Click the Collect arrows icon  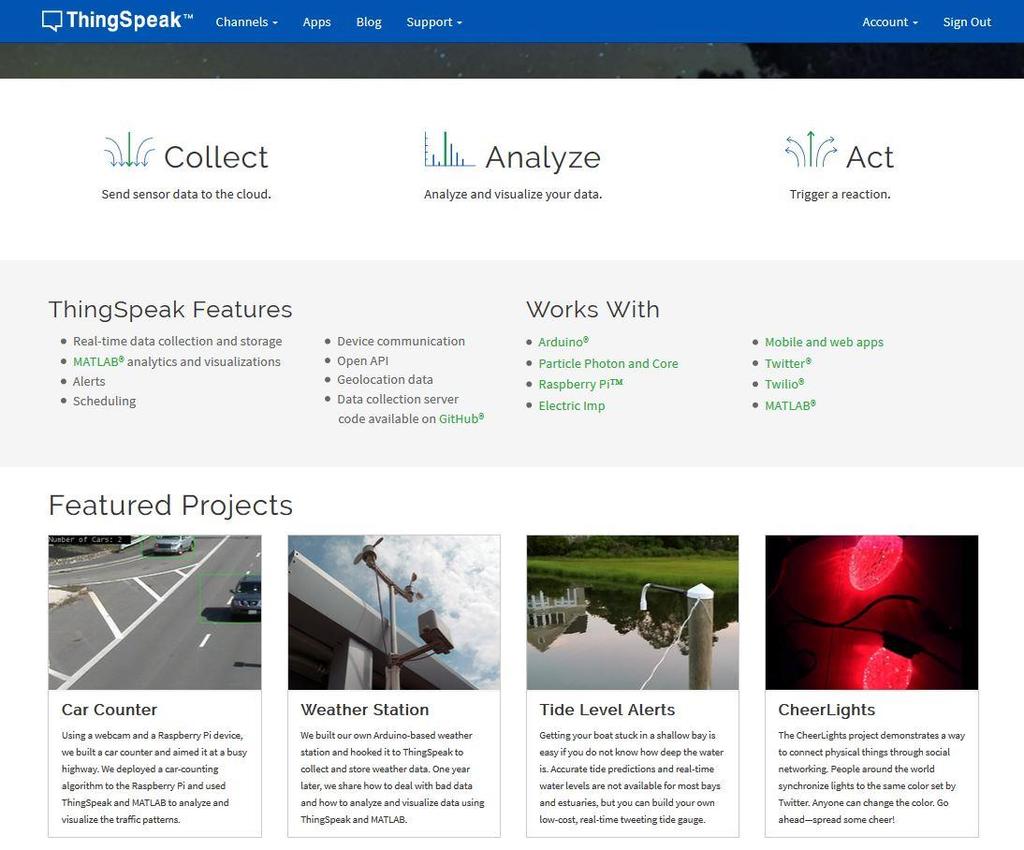click(x=129, y=150)
